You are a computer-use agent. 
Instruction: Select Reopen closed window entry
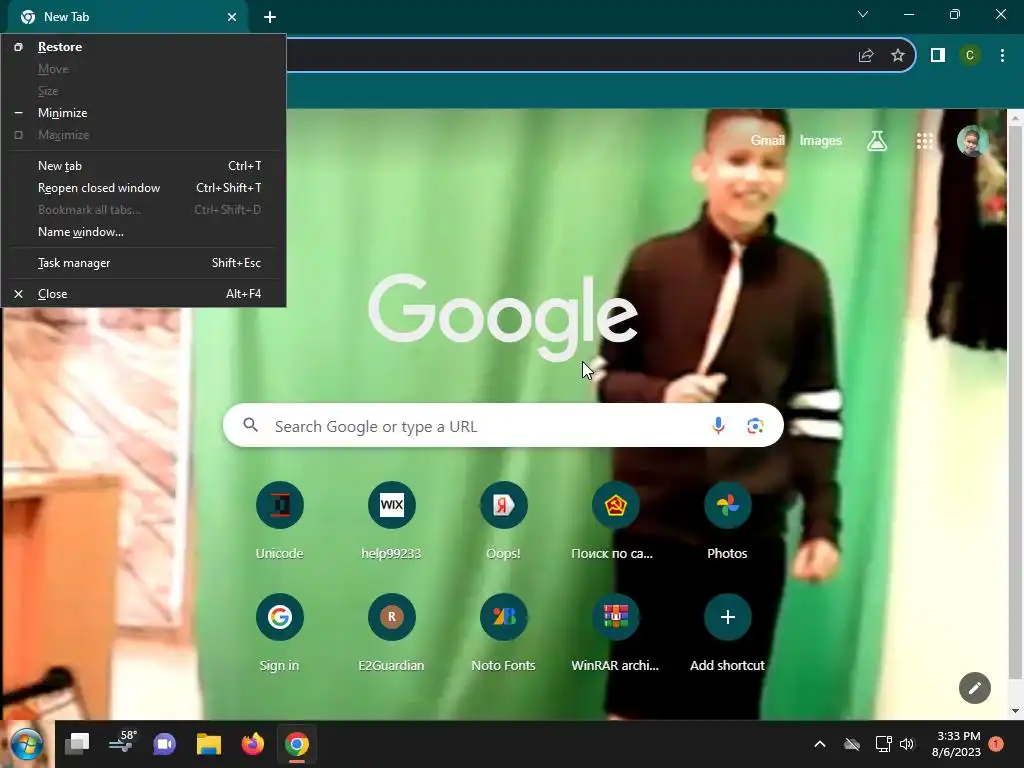(x=144, y=187)
